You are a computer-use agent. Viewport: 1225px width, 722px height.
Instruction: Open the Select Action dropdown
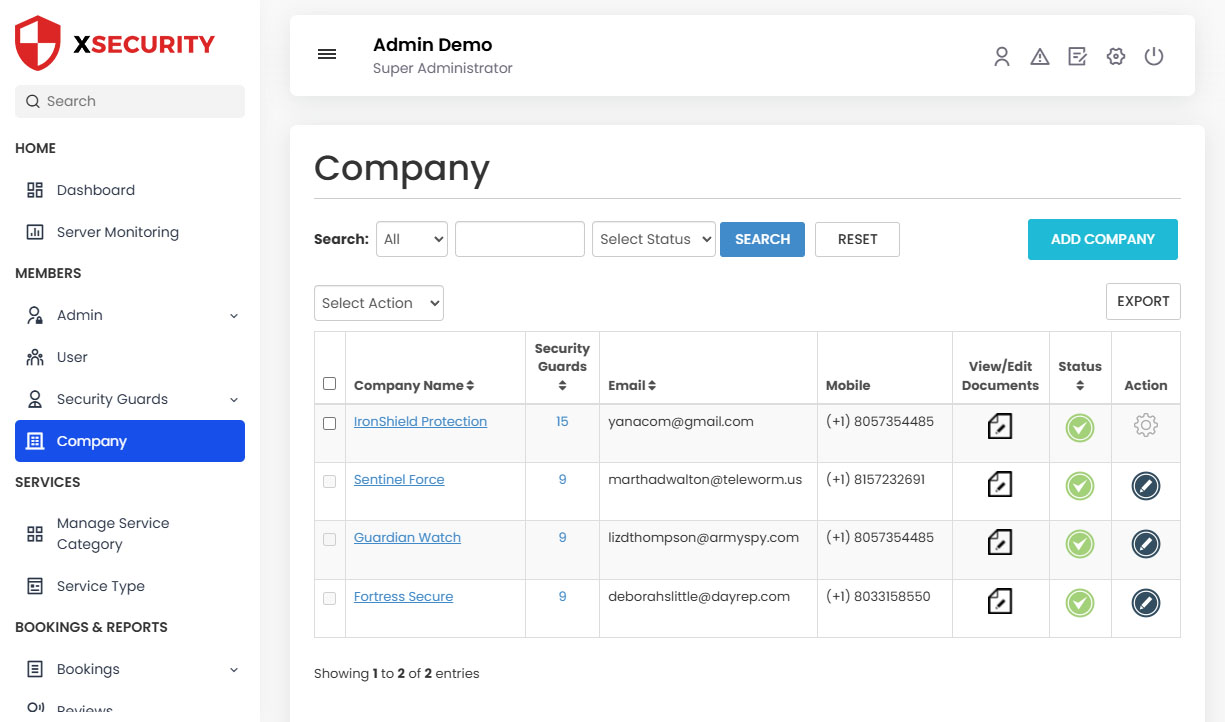[379, 303]
